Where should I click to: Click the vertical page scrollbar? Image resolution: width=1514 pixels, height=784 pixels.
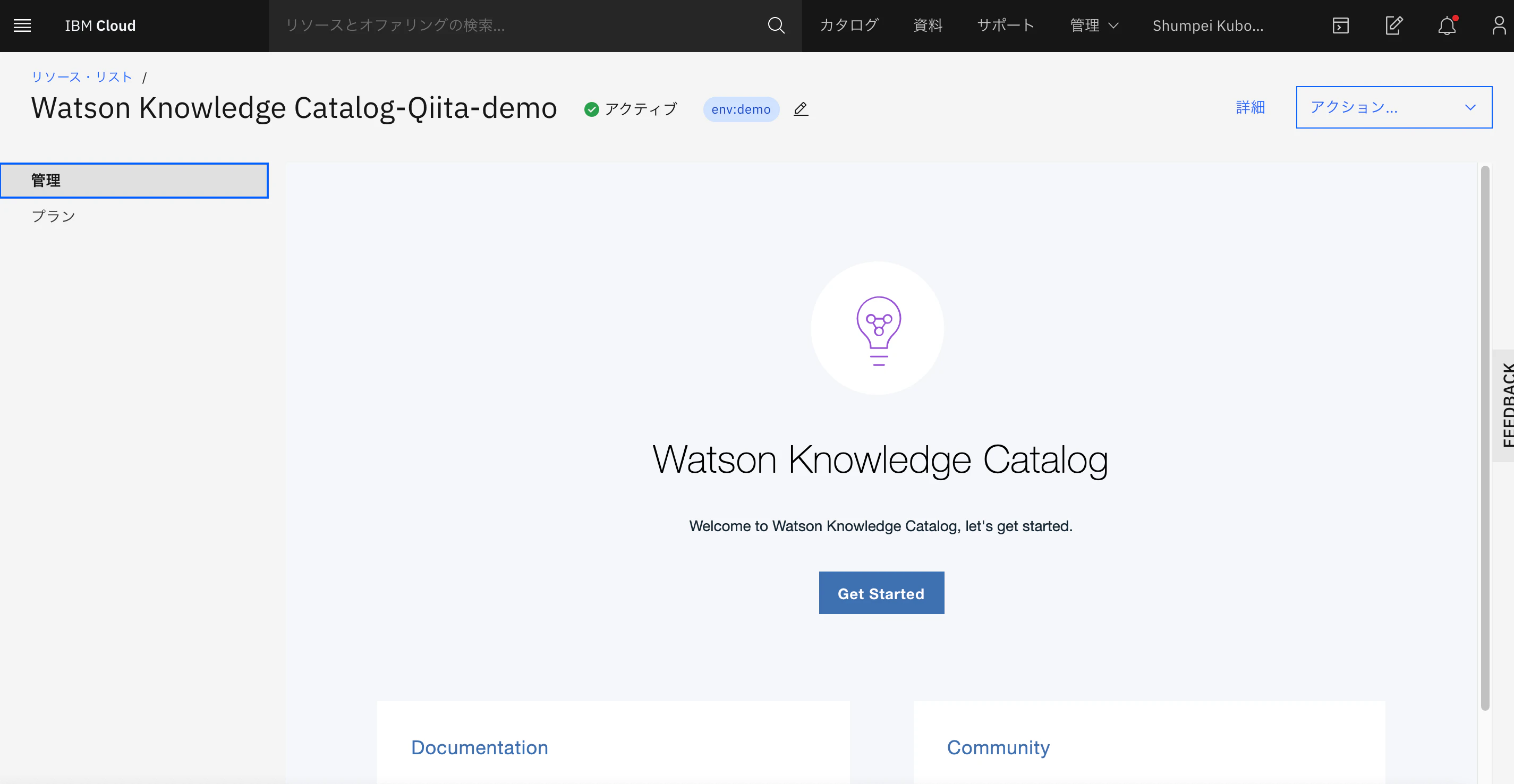click(x=1485, y=438)
